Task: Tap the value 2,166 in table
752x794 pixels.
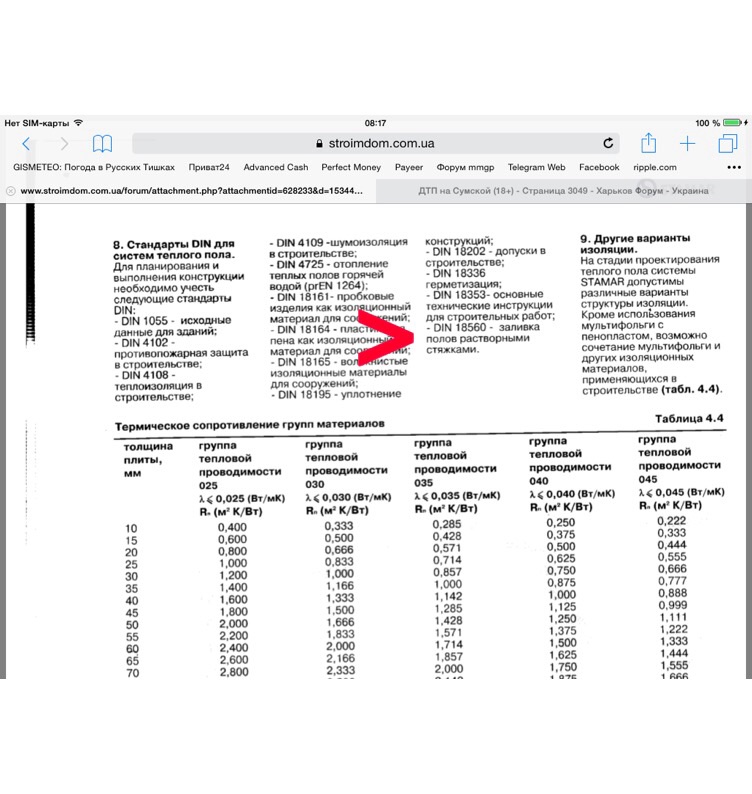Action: pos(340,658)
